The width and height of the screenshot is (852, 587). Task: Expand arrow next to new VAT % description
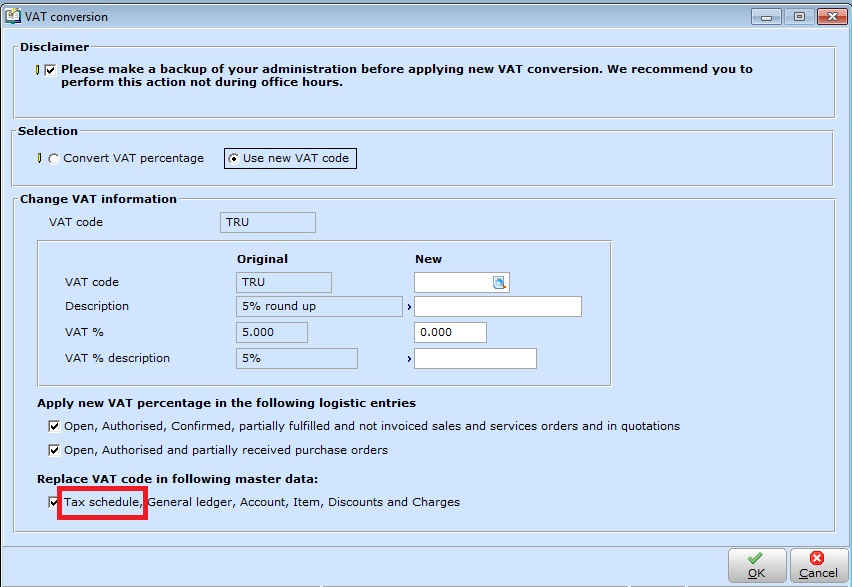(409, 359)
